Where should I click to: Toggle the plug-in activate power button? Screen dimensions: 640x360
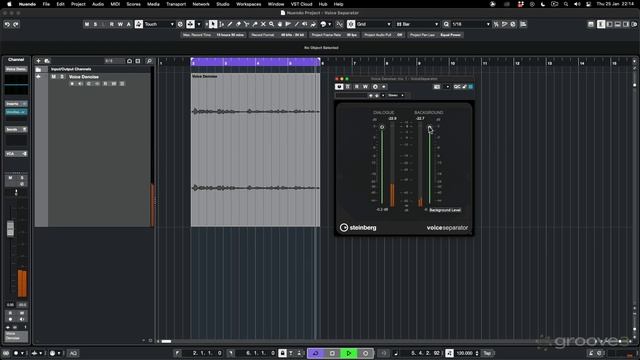(x=339, y=87)
